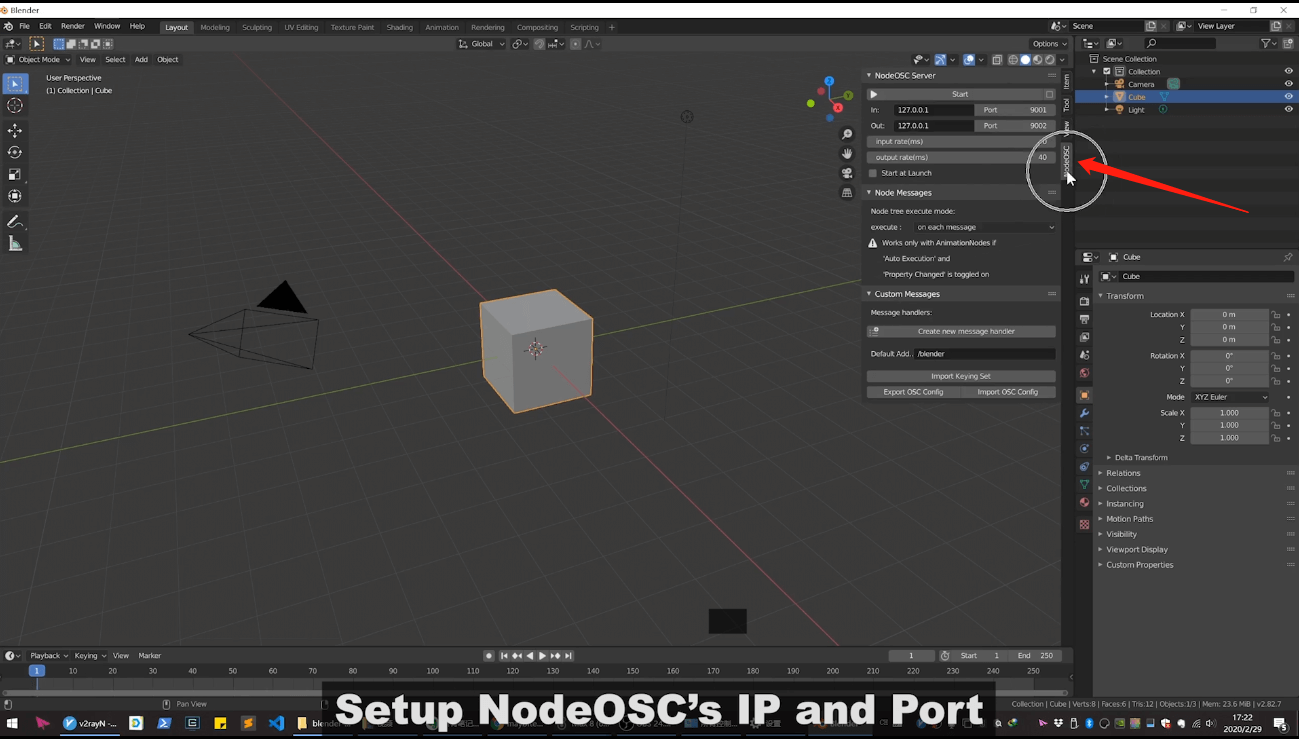Viewport: 1299px width, 739px height.
Task: Expand the Relations panel
Action: [1122, 473]
